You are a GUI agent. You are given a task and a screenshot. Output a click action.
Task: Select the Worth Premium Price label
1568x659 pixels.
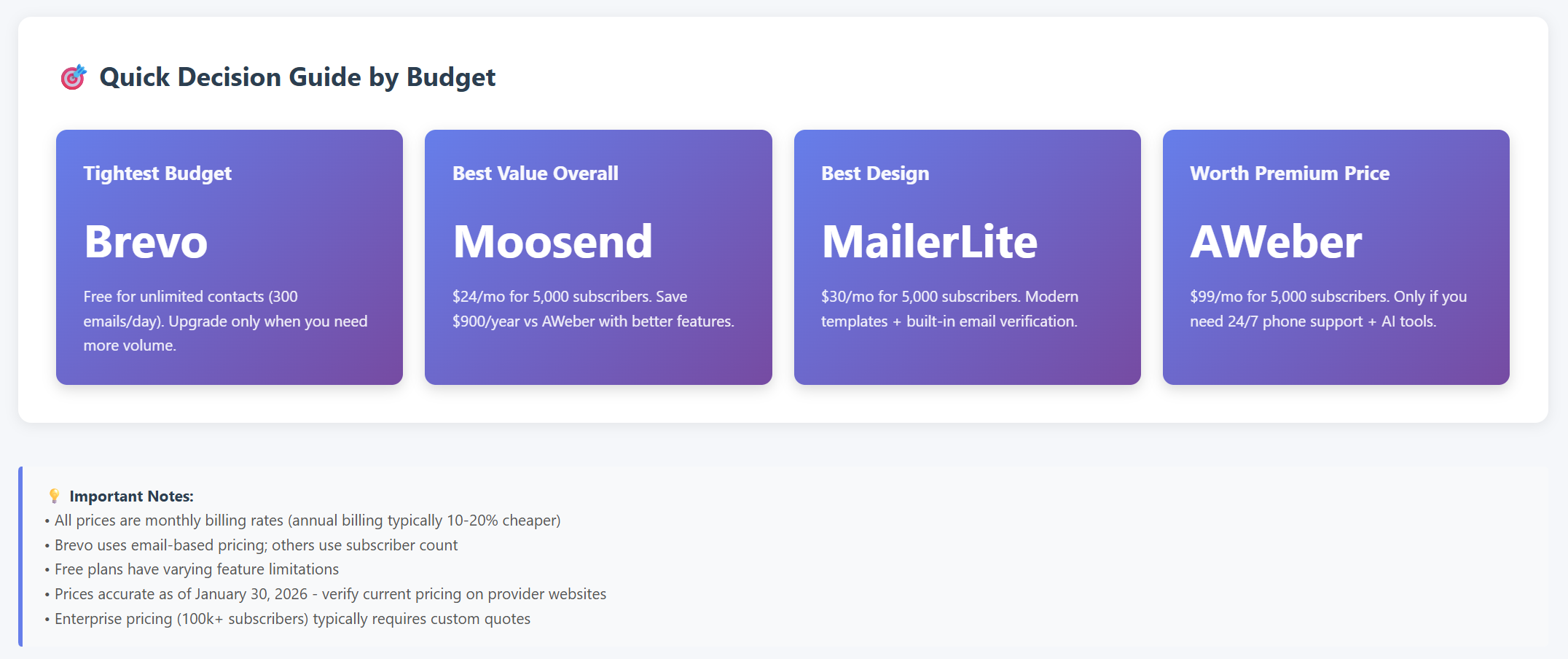1290,173
